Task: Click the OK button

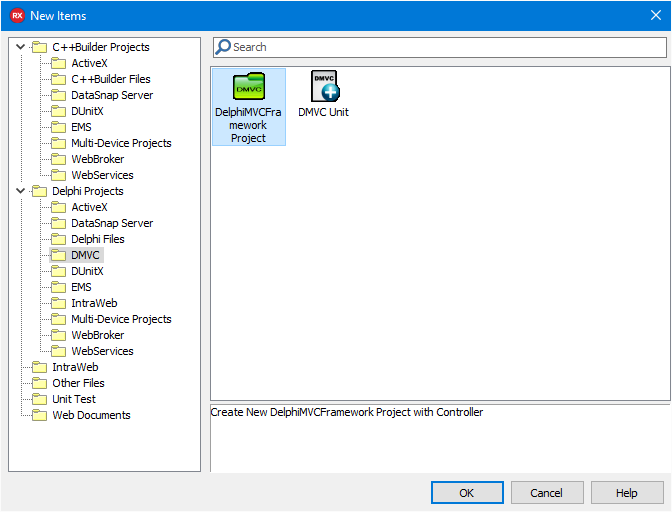Action: click(x=467, y=493)
